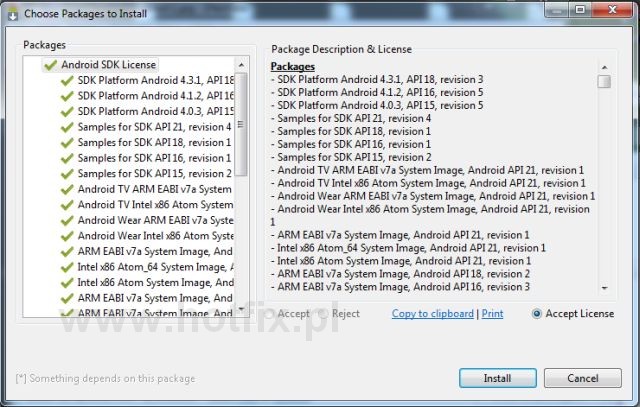Screen dimensions: 640x407
Task: Select SDK Platform Android 4.1.2, API 16 row
Action: 156,96
